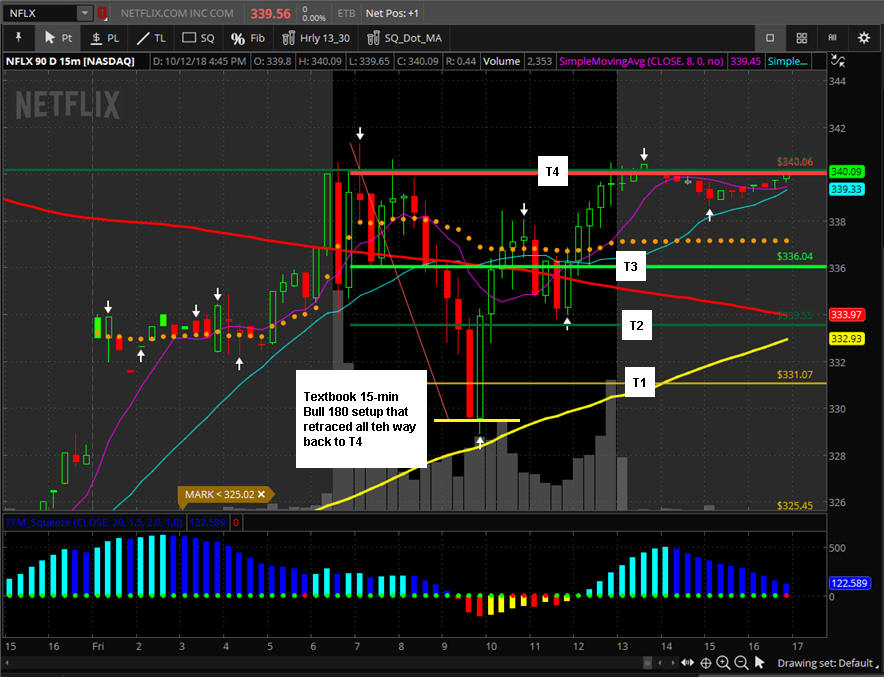
Task: Click the $325.45 price level label
Action: point(794,505)
